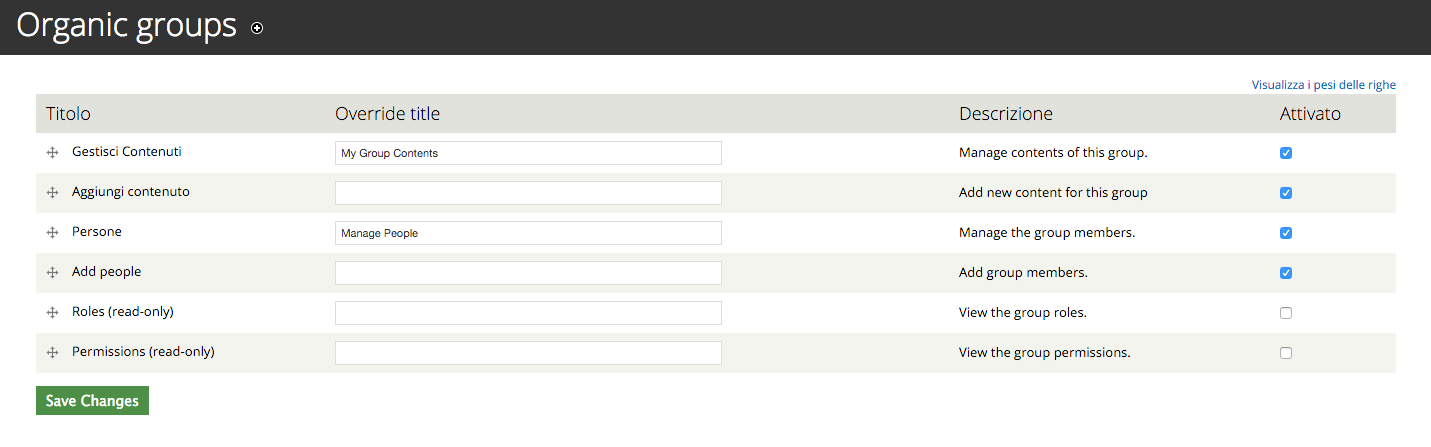Click drag handle icon for Gestisci Contenuti row
This screenshot has width=1431, height=447.
pos(52,153)
